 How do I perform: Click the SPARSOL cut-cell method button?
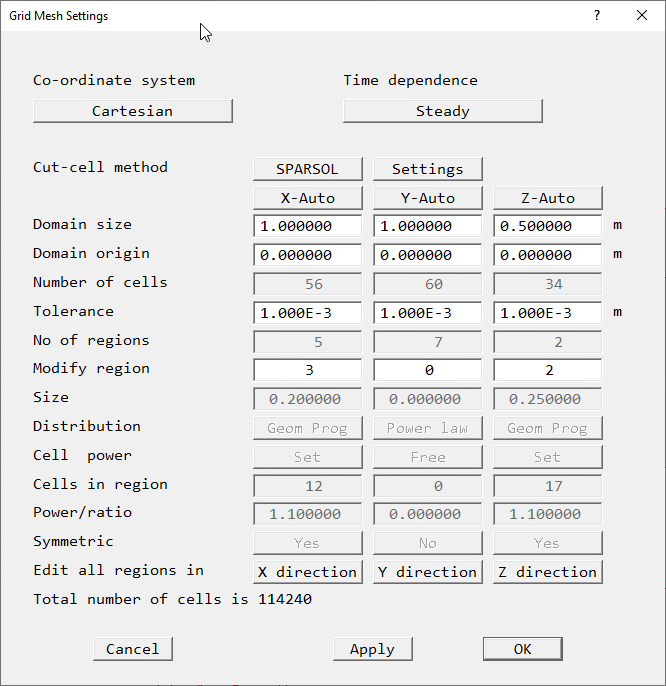tap(307, 169)
